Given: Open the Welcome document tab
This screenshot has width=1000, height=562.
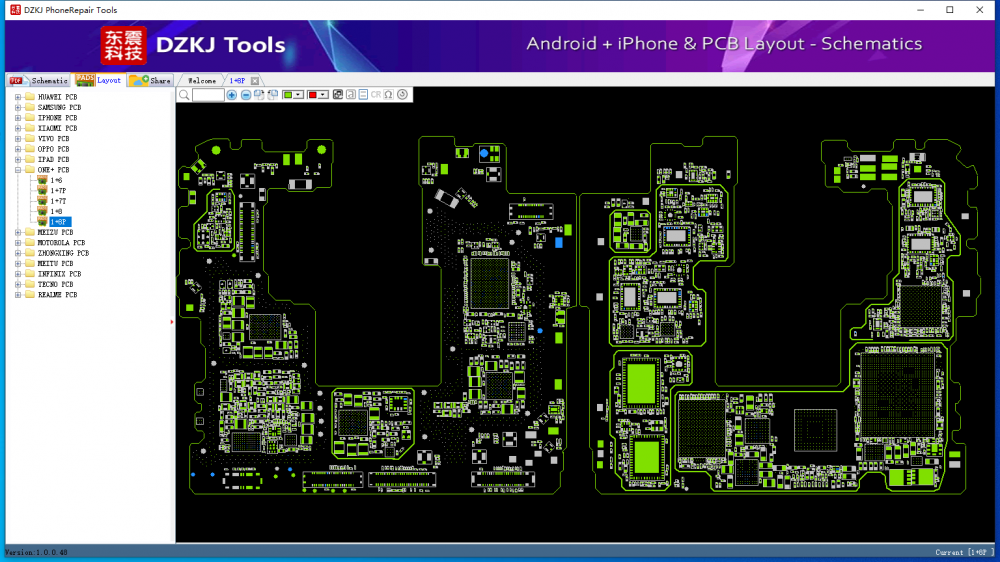Looking at the screenshot, I should tap(202, 80).
